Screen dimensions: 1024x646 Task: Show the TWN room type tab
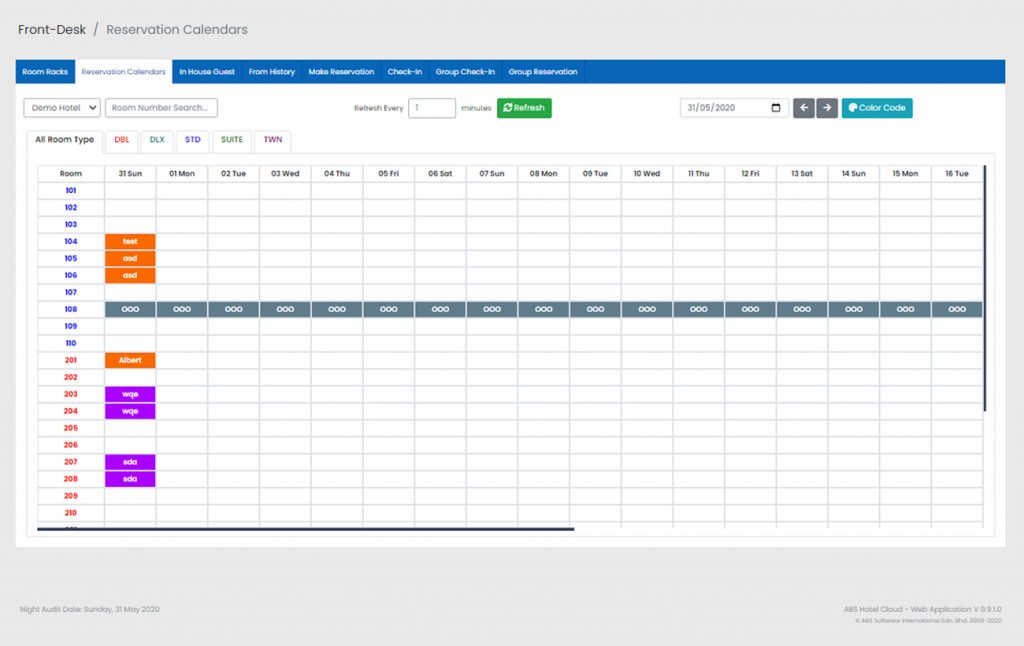tap(272, 140)
